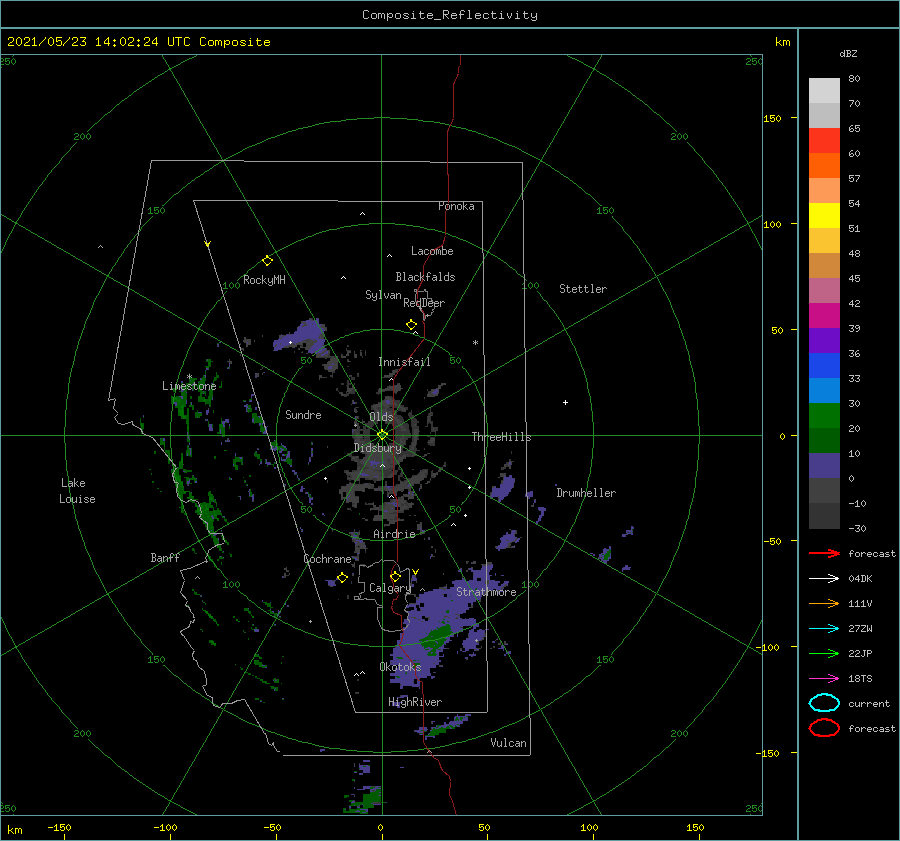Click the yellow diamond marker below Cochrane
This screenshot has width=900, height=841.
click(342, 577)
